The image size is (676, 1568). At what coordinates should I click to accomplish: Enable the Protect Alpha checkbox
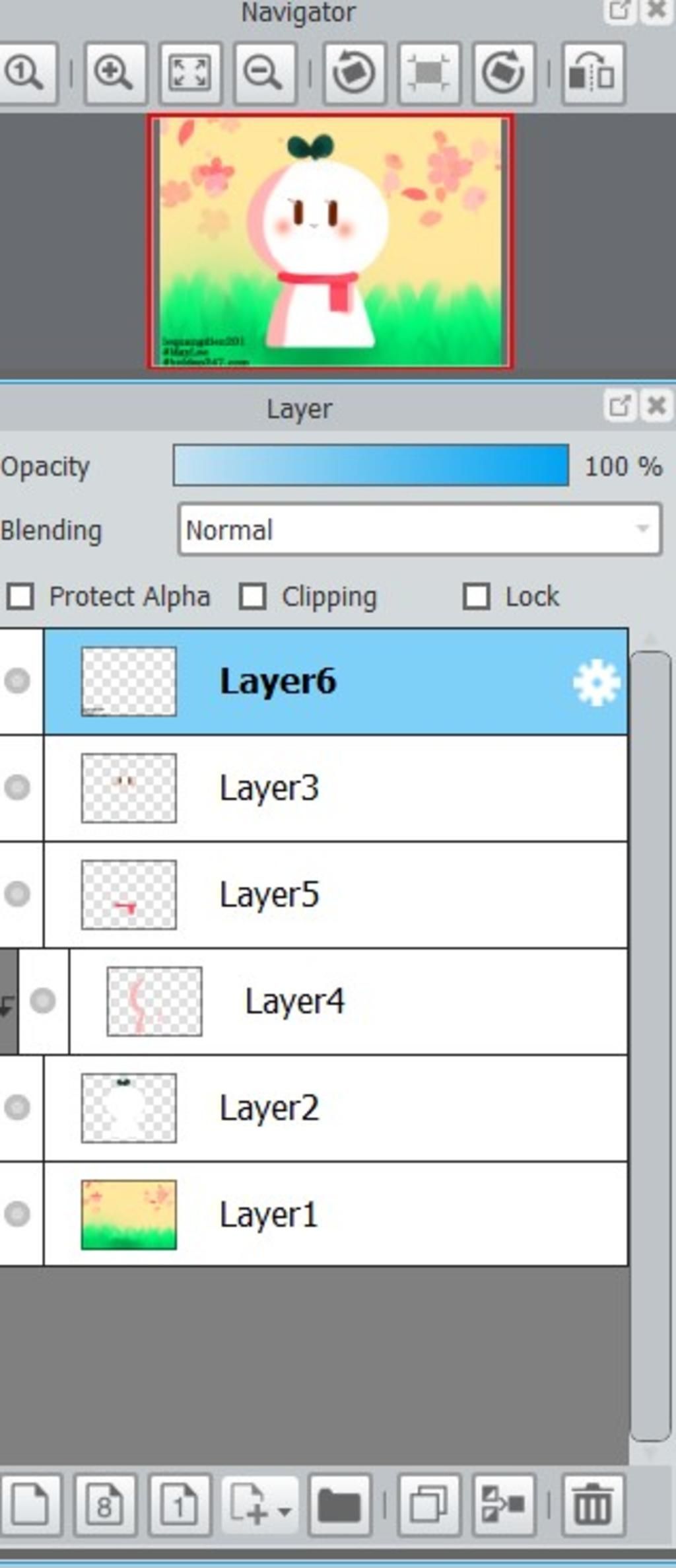[x=20, y=596]
